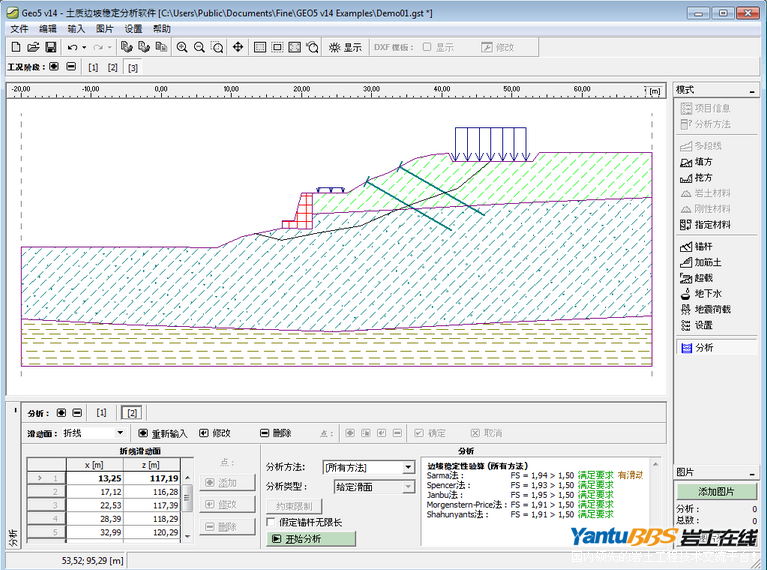This screenshot has width=767, height=570.
Task: Click the New file icon
Action: coord(16,47)
